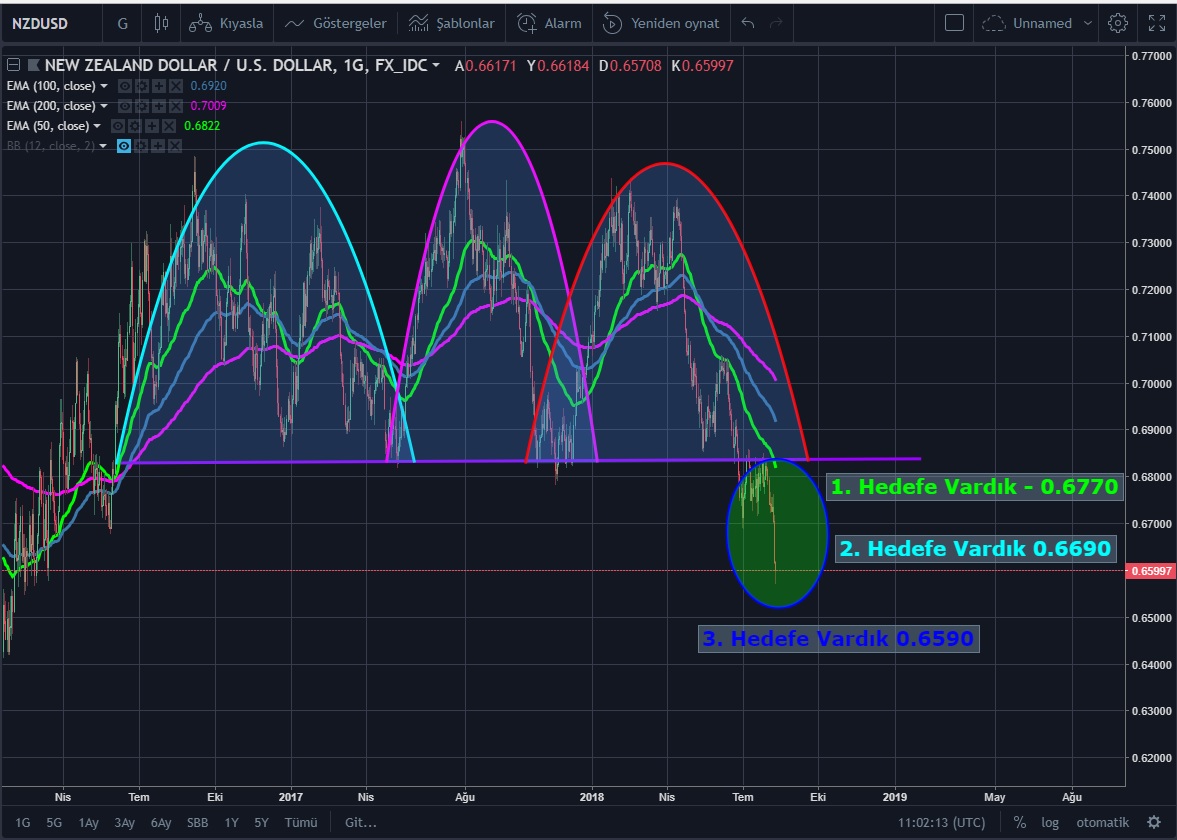Image resolution: width=1177 pixels, height=840 pixels.
Task: Click the redo arrow in the toolbar
Action: tap(776, 23)
